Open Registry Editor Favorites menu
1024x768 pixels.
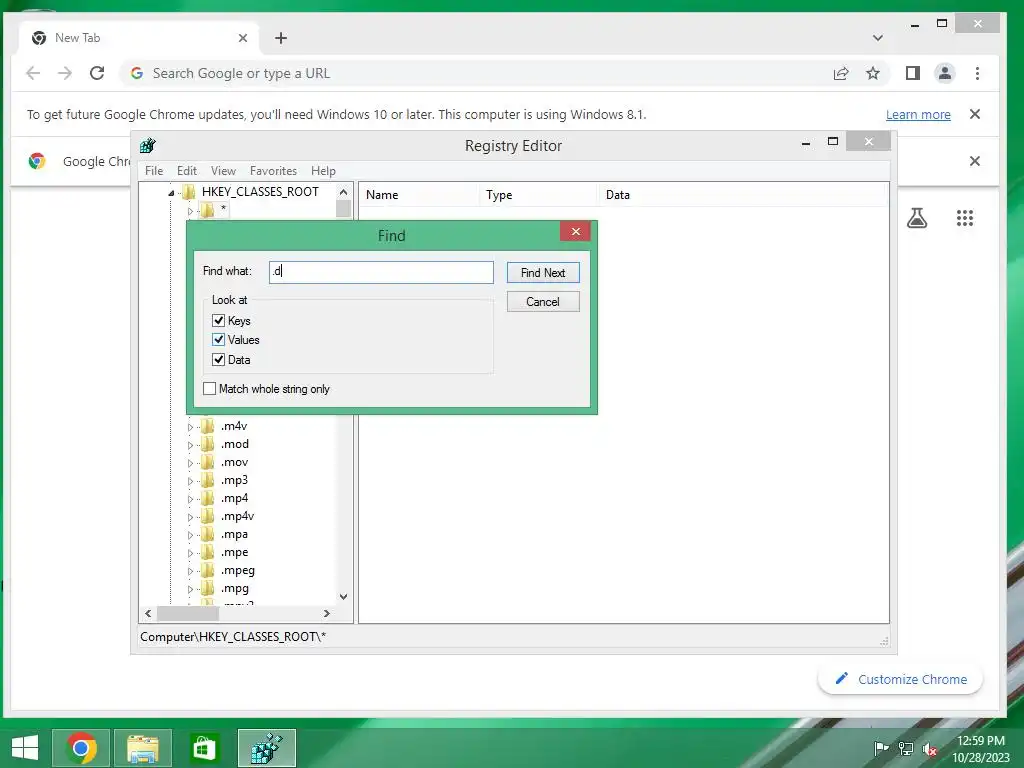coord(273,170)
